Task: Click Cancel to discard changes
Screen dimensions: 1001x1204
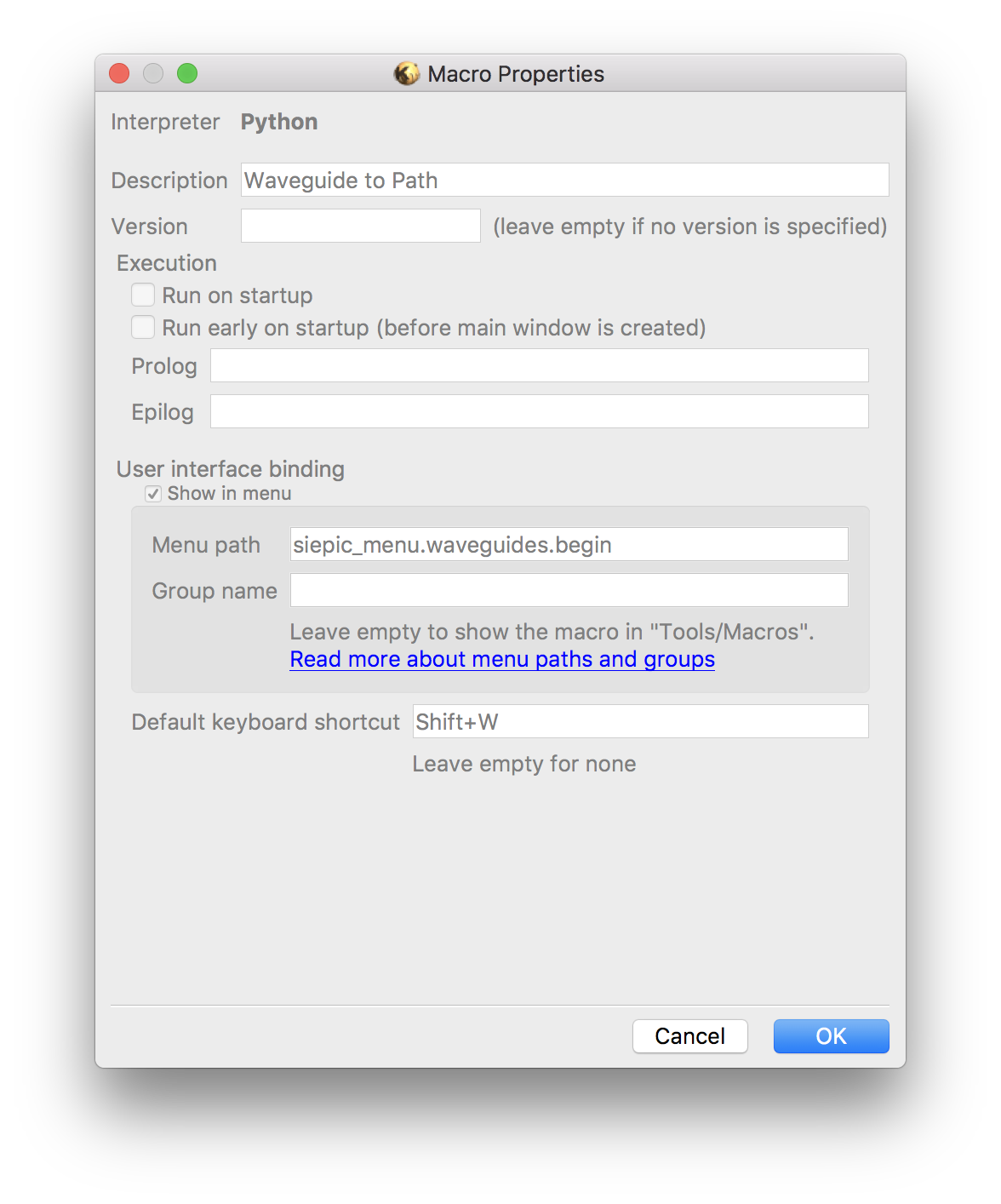Action: pos(689,1036)
